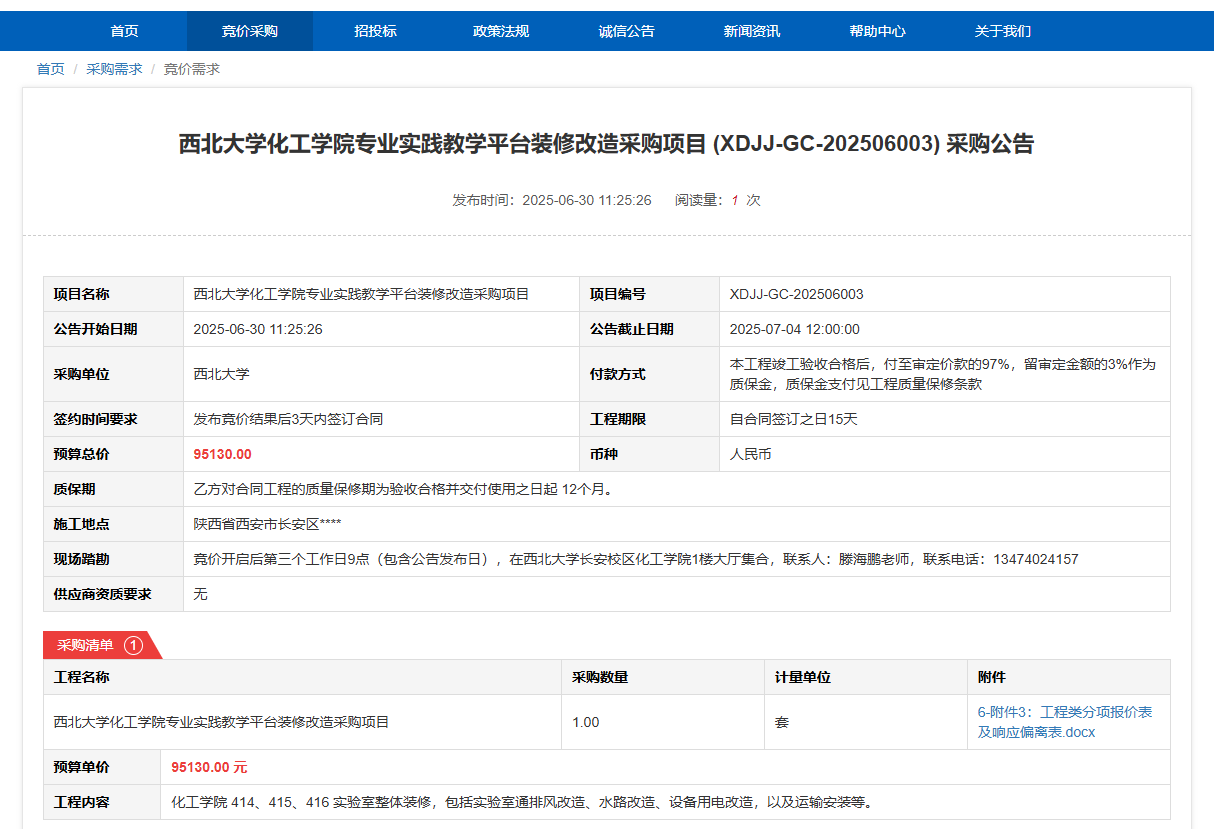Image resolution: width=1214 pixels, height=829 pixels.
Task: Click the announcement title heading
Action: [606, 144]
